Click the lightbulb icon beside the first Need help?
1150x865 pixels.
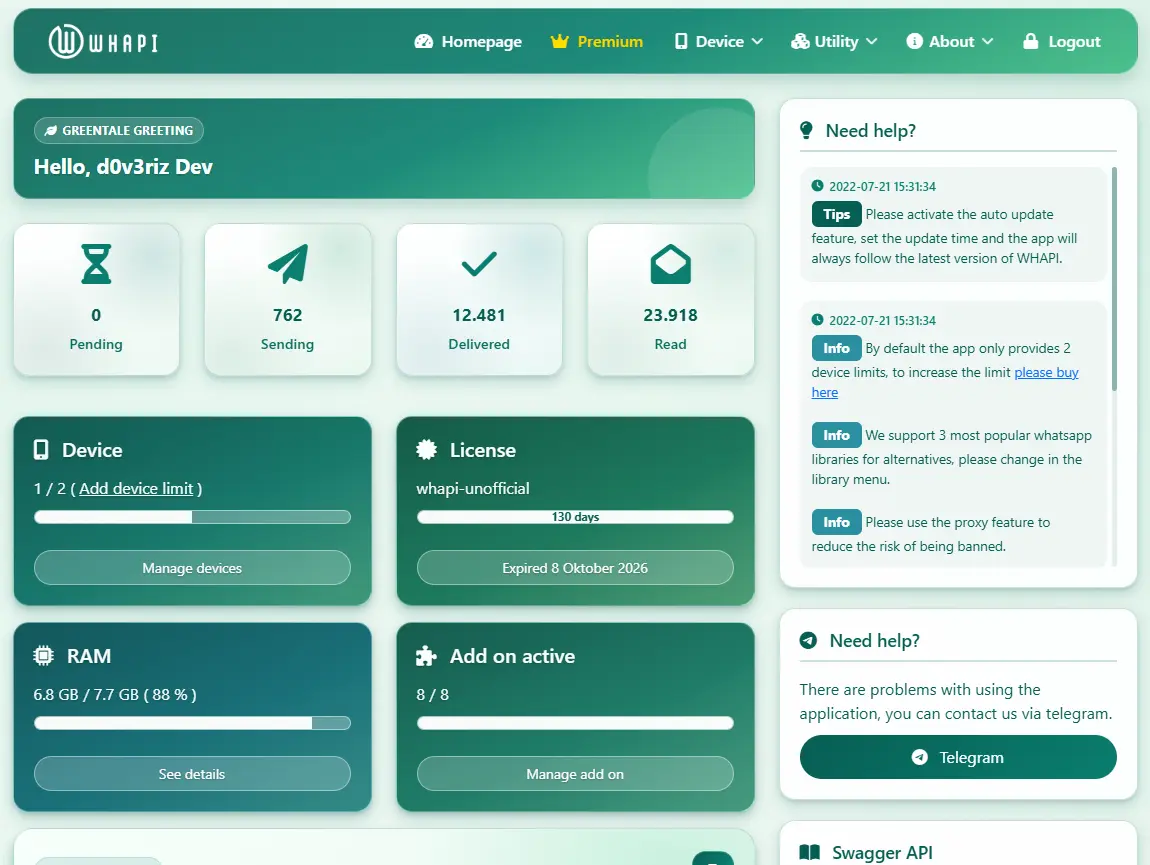pos(806,131)
